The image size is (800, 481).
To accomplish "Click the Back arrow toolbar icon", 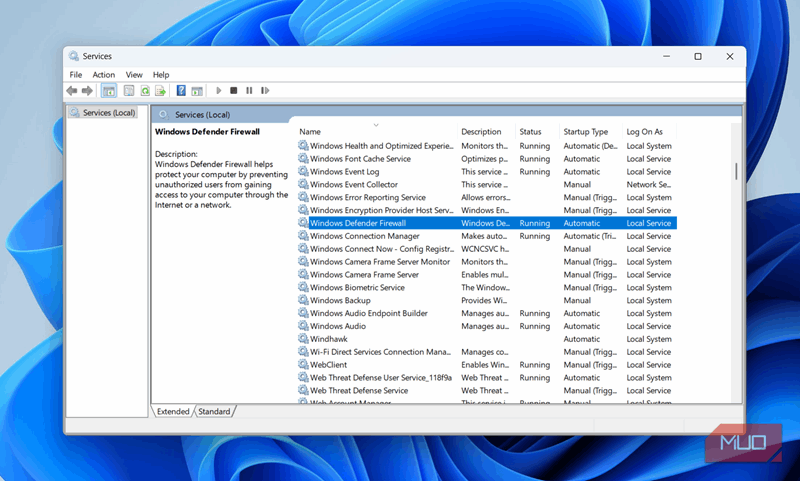I will coord(72,91).
